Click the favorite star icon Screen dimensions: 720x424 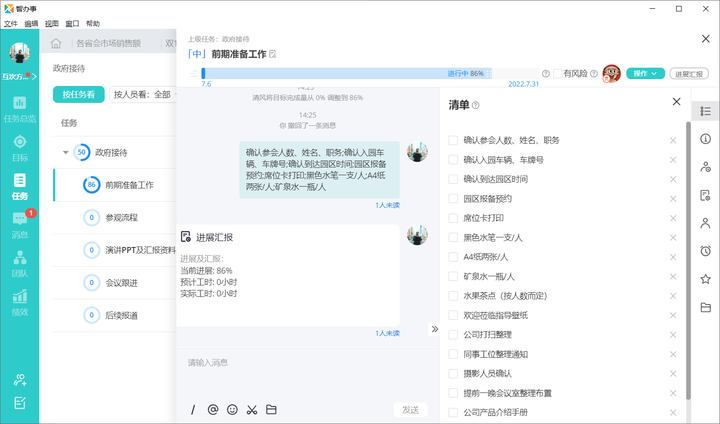coord(705,279)
